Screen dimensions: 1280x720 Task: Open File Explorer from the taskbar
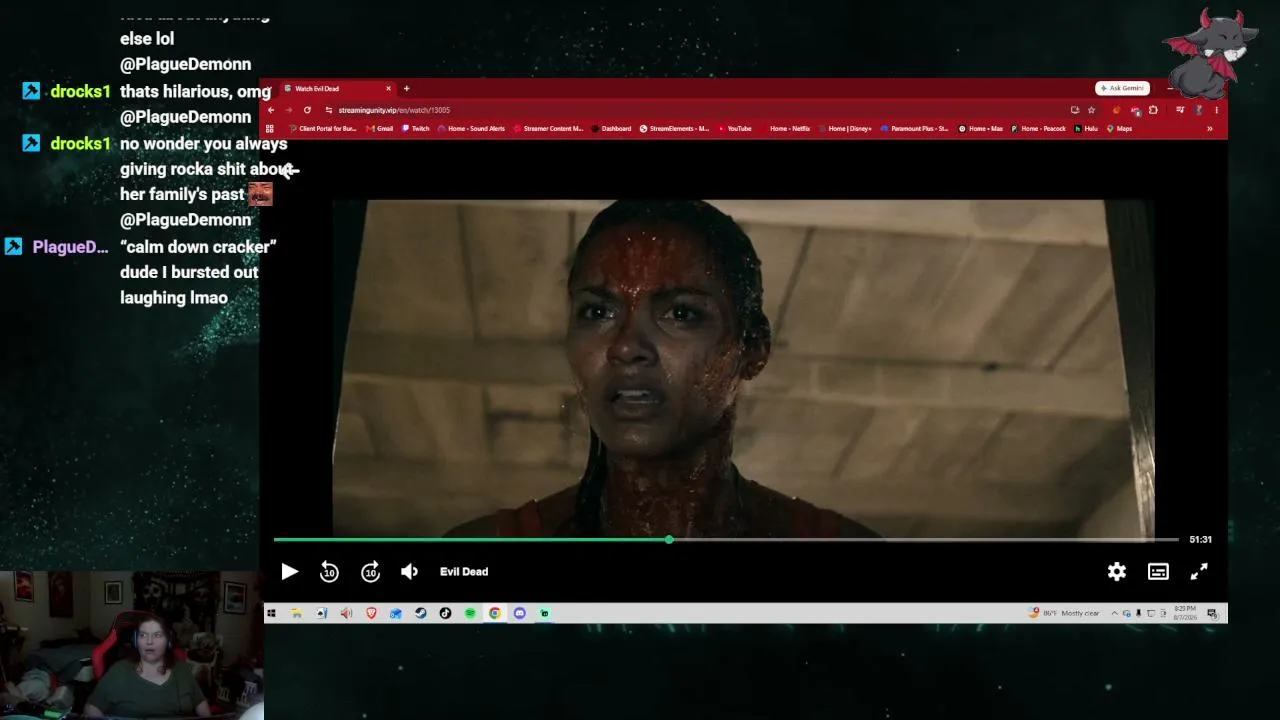pyautogui.click(x=296, y=614)
